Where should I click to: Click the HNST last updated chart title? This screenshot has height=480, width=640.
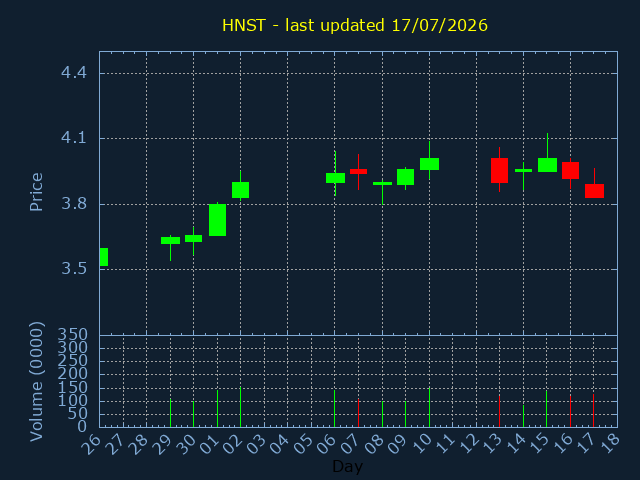tap(355, 25)
